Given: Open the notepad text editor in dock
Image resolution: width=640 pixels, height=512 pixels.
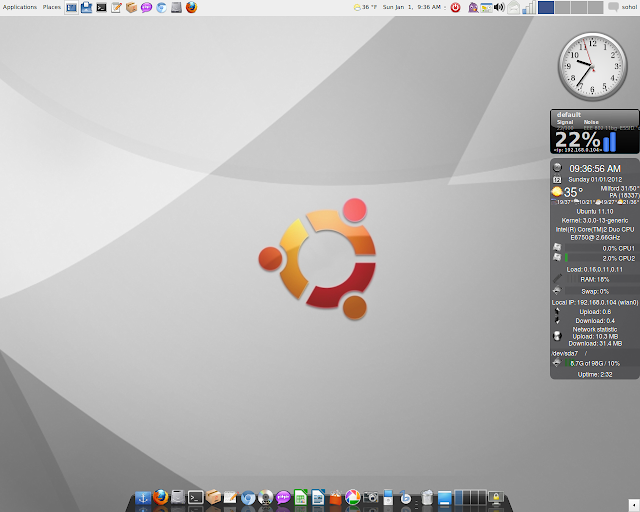Looking at the screenshot, I should click(x=231, y=497).
